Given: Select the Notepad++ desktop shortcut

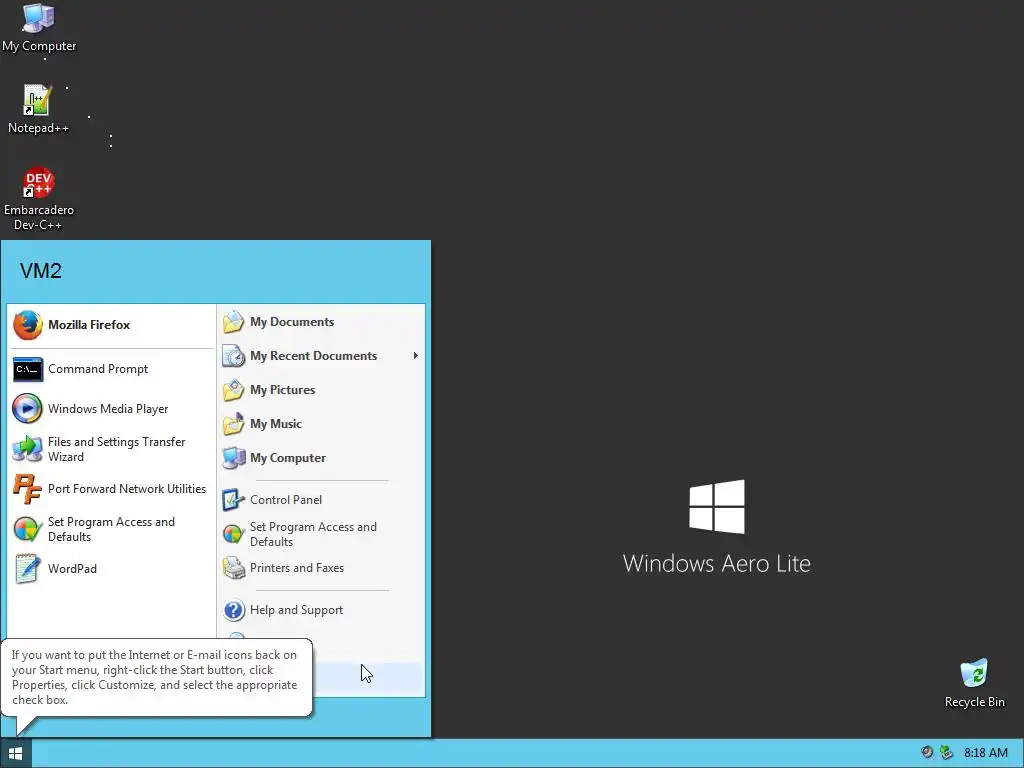Looking at the screenshot, I should (x=38, y=109).
